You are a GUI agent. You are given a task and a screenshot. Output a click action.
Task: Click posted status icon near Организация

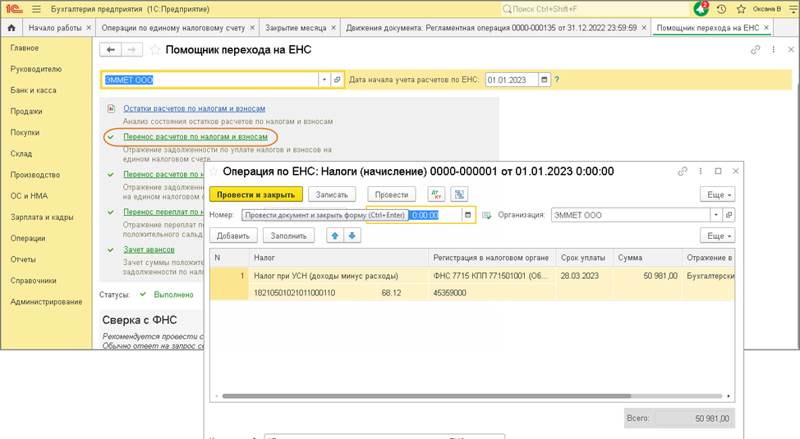(x=486, y=215)
